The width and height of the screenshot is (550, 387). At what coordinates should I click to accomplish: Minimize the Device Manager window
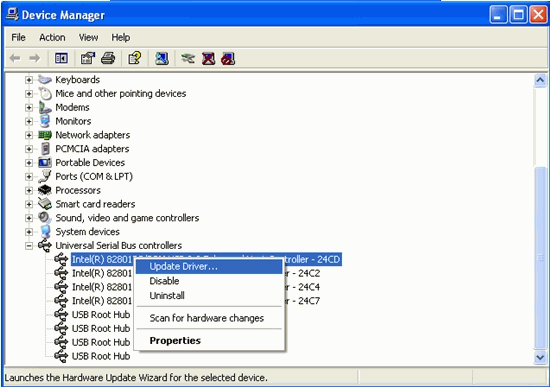(x=498, y=15)
